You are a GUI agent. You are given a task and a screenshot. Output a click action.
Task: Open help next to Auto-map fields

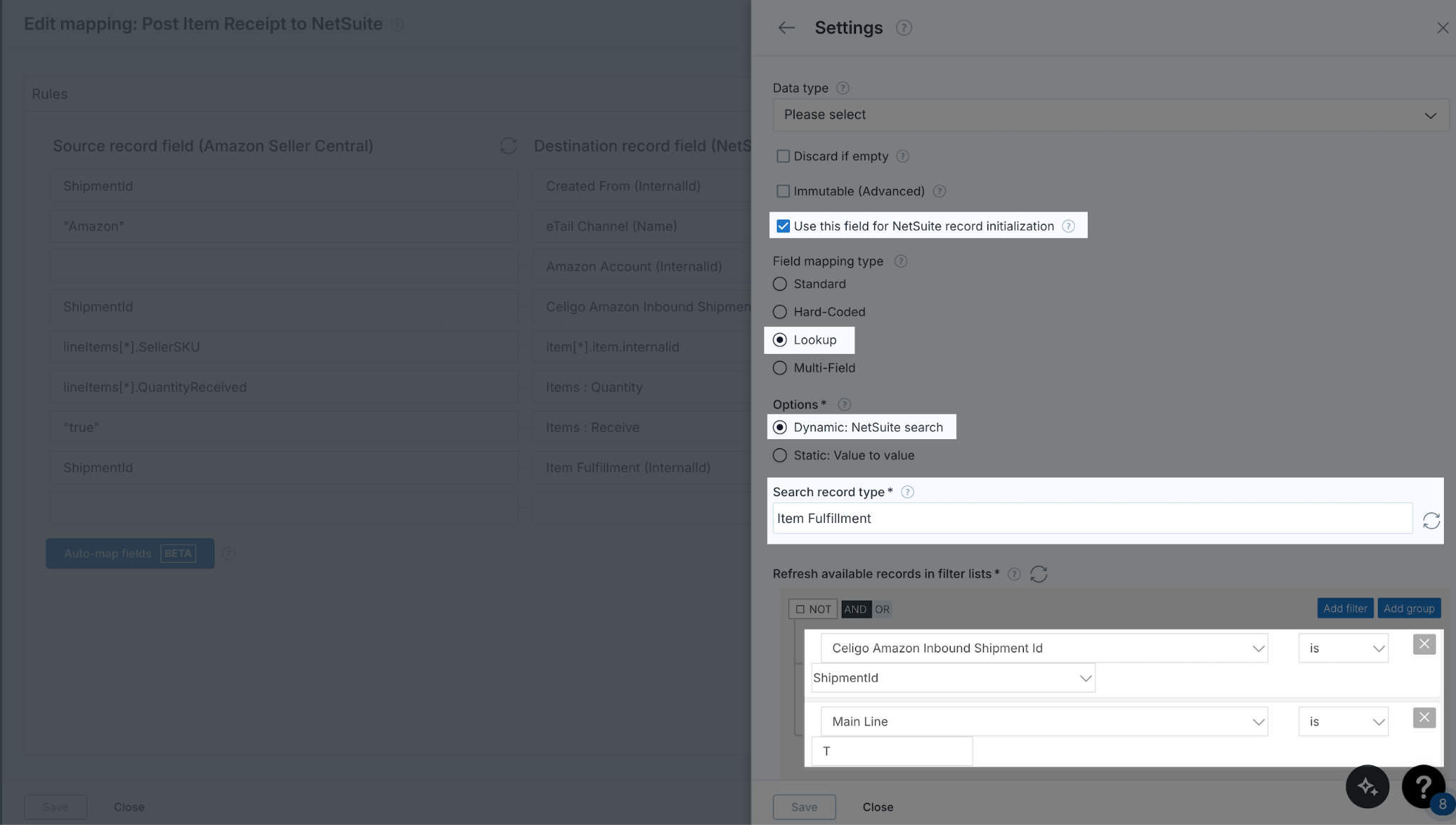click(x=229, y=554)
